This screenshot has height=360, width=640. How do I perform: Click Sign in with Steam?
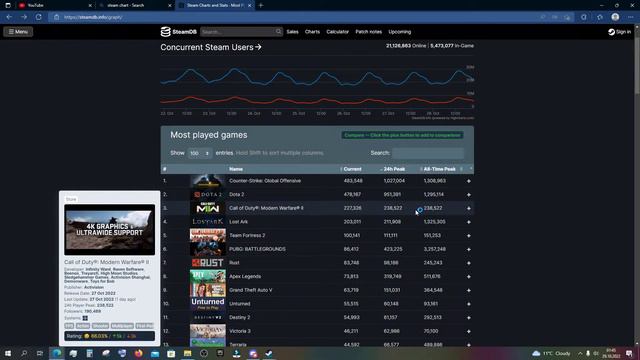(619, 32)
